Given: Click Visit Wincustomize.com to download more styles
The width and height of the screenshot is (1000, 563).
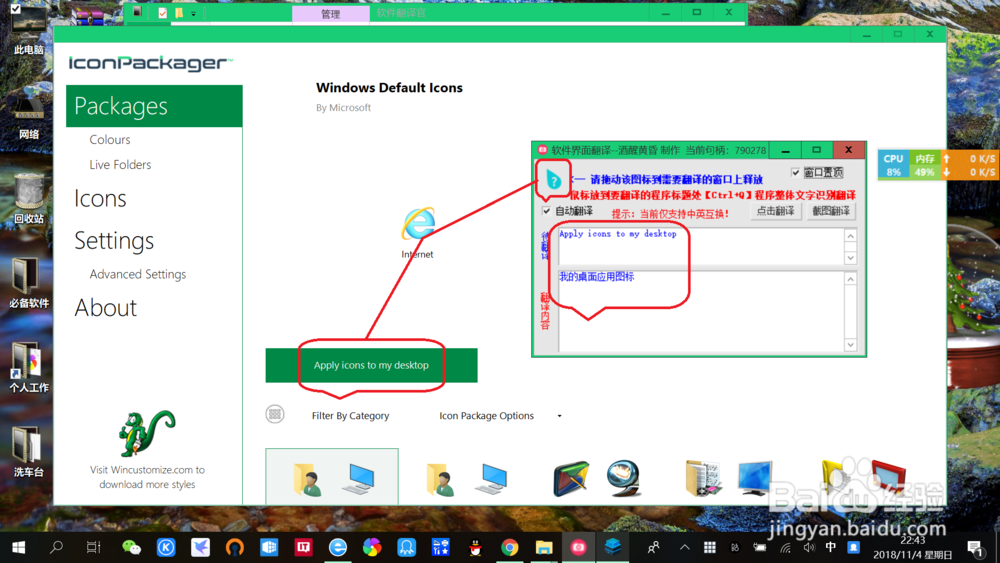Looking at the screenshot, I should point(147,477).
